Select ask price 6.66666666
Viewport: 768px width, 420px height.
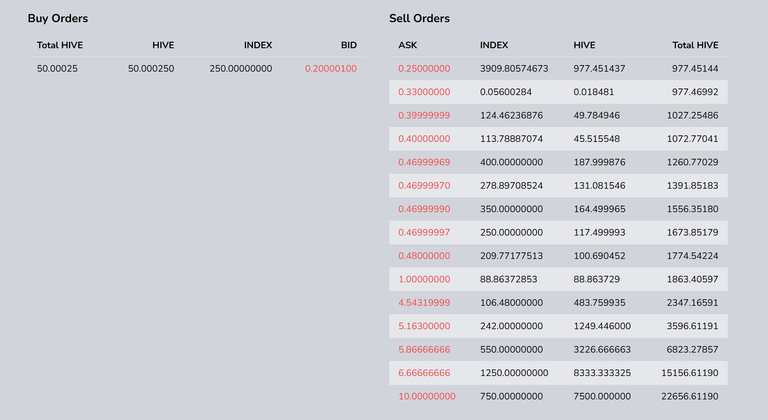tap(424, 373)
